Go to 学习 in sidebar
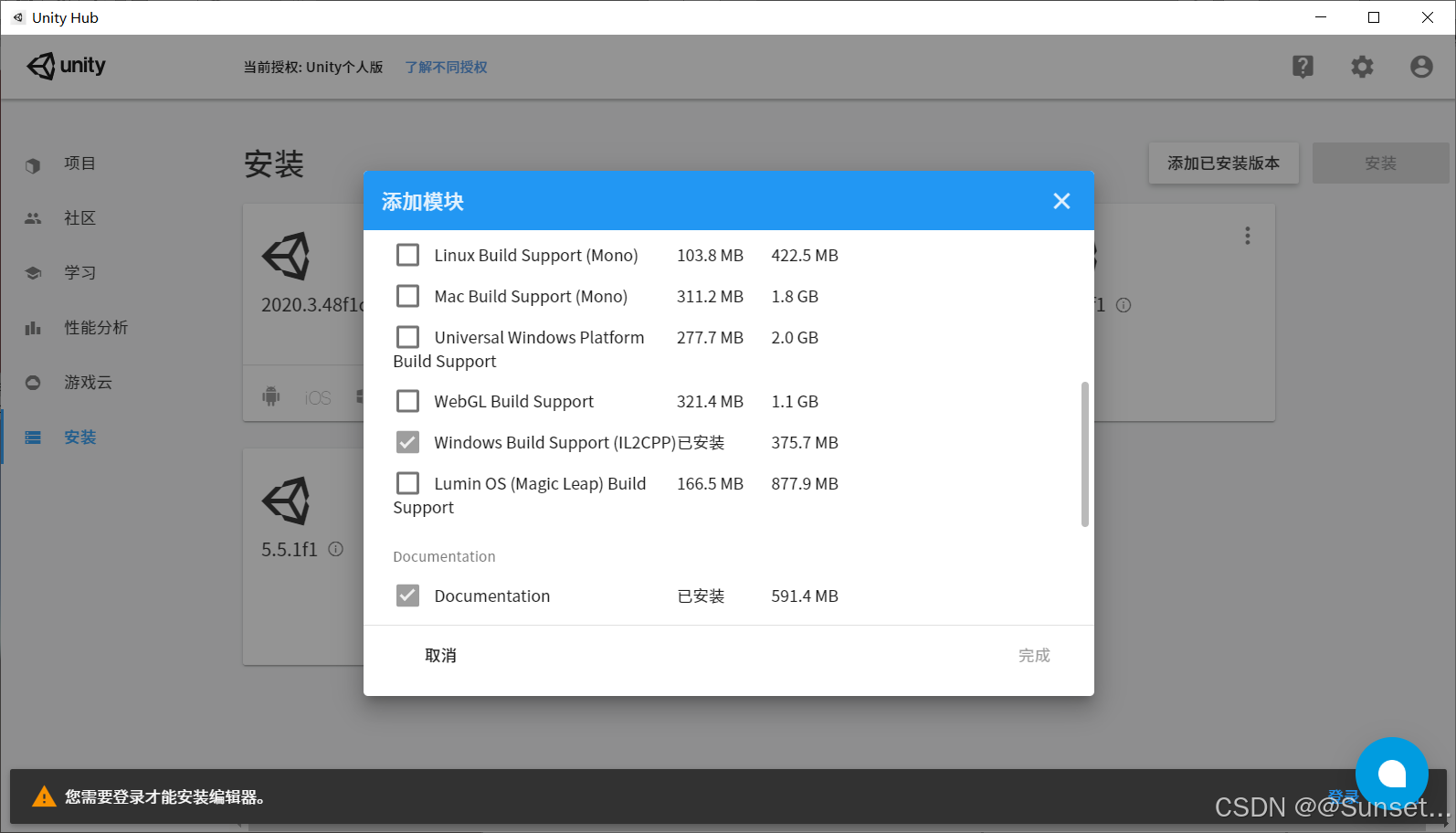The width and height of the screenshot is (1456, 833). (x=79, y=273)
